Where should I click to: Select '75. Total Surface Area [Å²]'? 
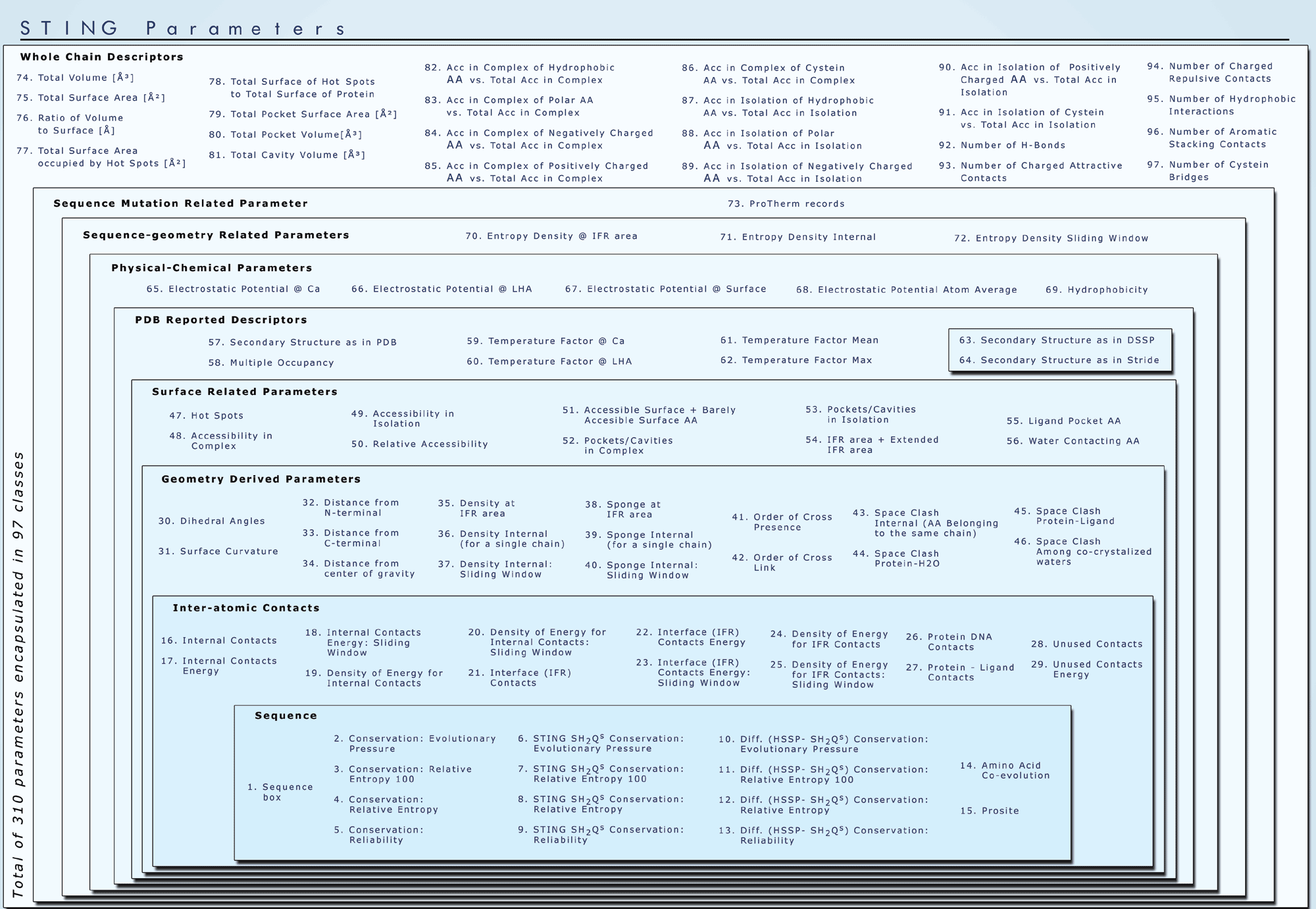[x=91, y=97]
